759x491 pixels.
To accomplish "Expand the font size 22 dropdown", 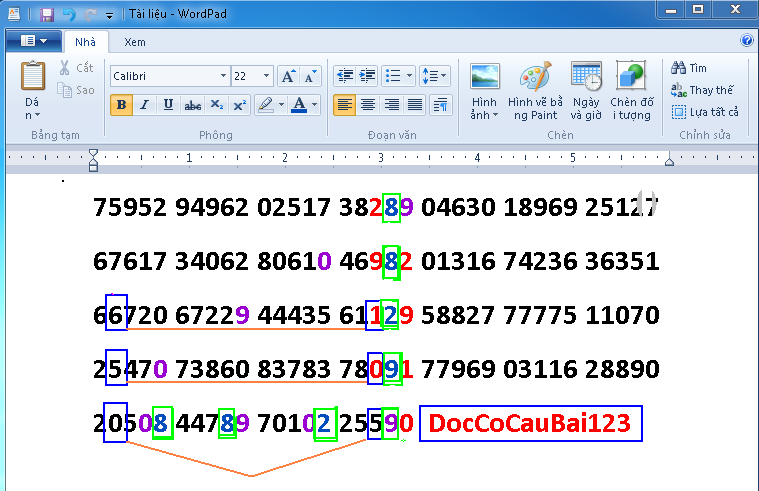I will click(266, 76).
